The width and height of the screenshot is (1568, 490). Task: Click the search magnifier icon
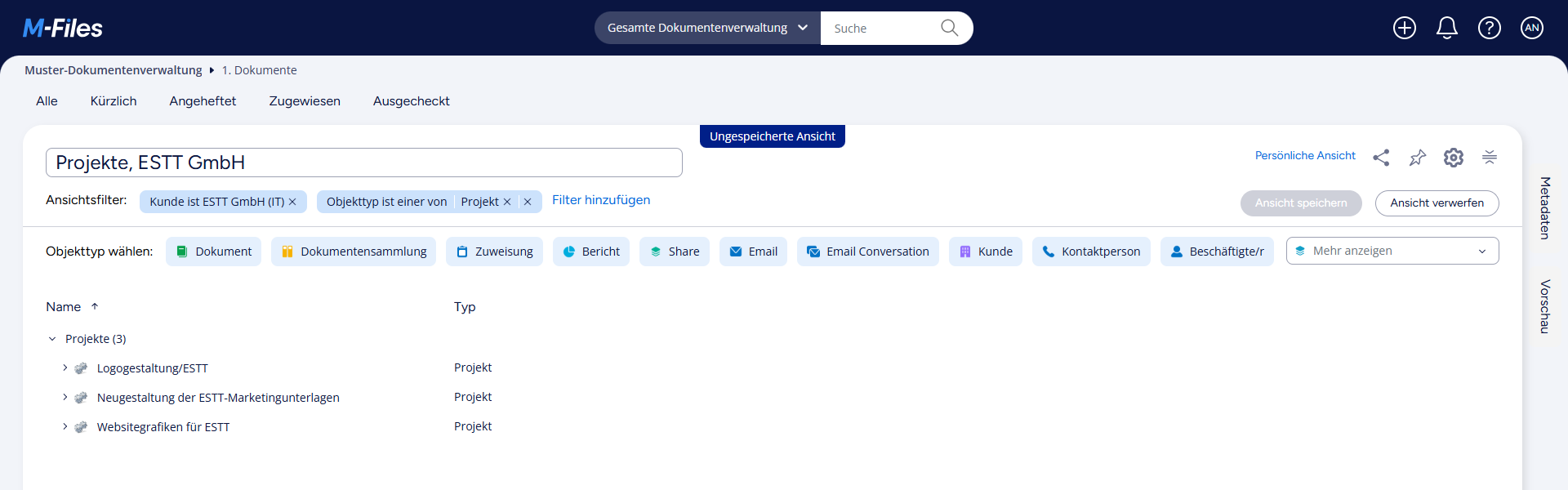coord(949,28)
